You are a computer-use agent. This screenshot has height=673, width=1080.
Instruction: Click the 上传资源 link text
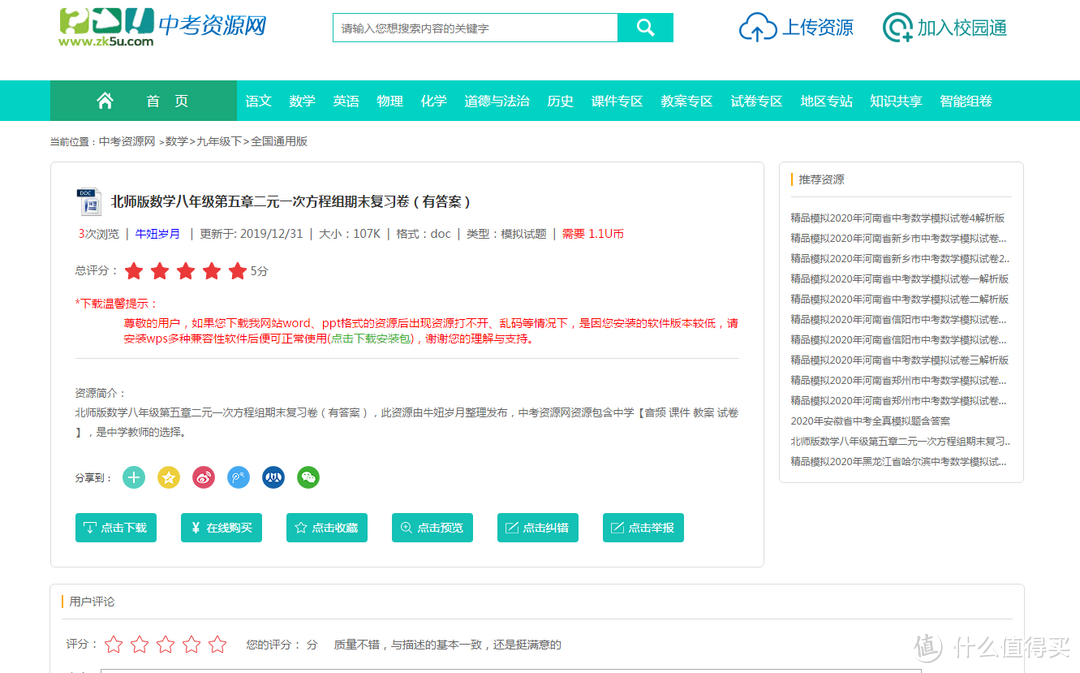pyautogui.click(x=818, y=28)
